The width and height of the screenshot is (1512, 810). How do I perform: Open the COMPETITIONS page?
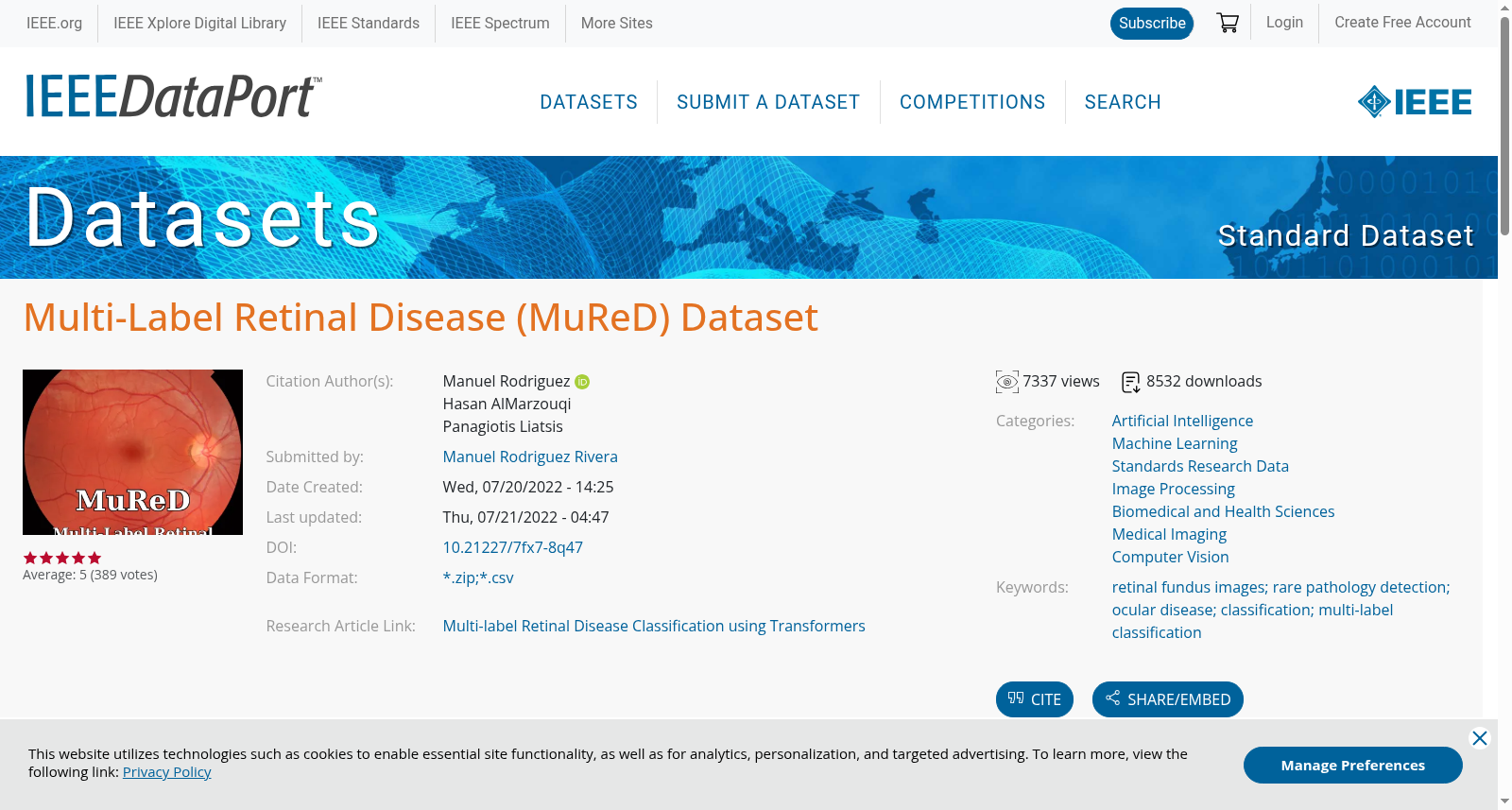[x=972, y=102]
